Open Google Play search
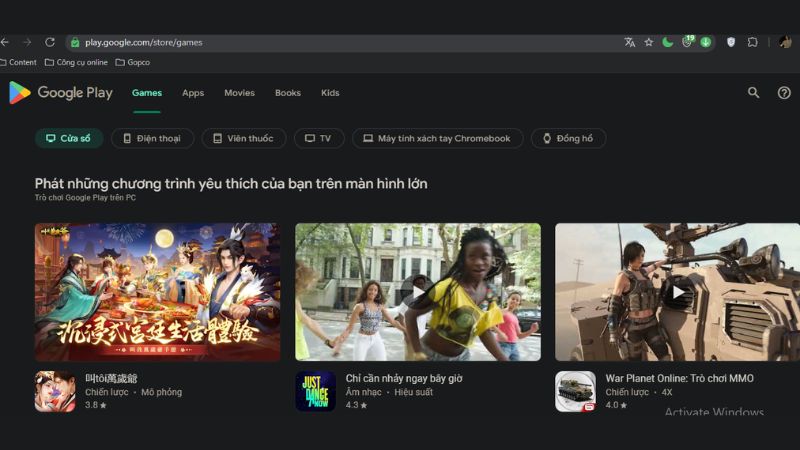This screenshot has width=800, height=450. pyautogui.click(x=753, y=93)
